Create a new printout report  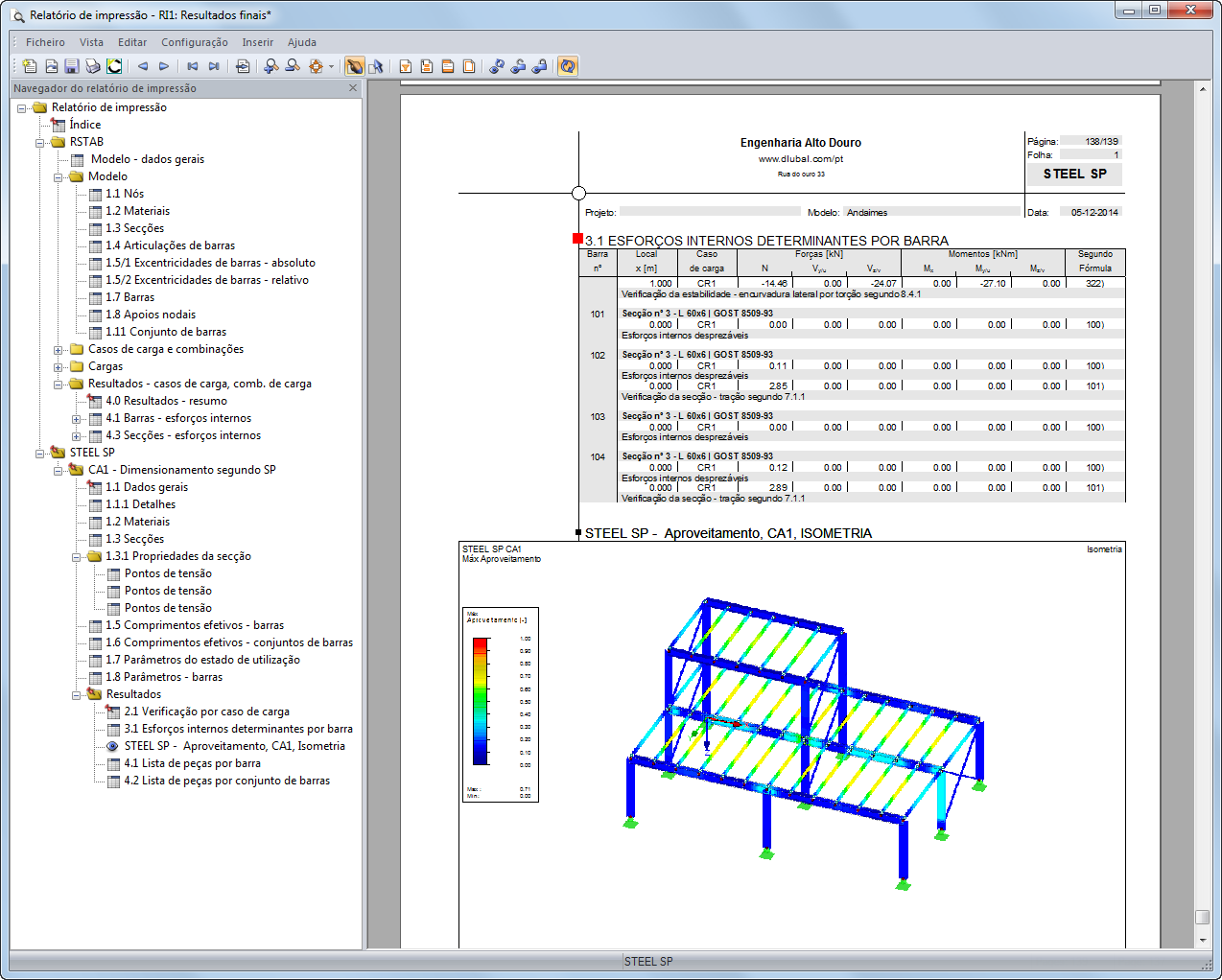coord(30,66)
